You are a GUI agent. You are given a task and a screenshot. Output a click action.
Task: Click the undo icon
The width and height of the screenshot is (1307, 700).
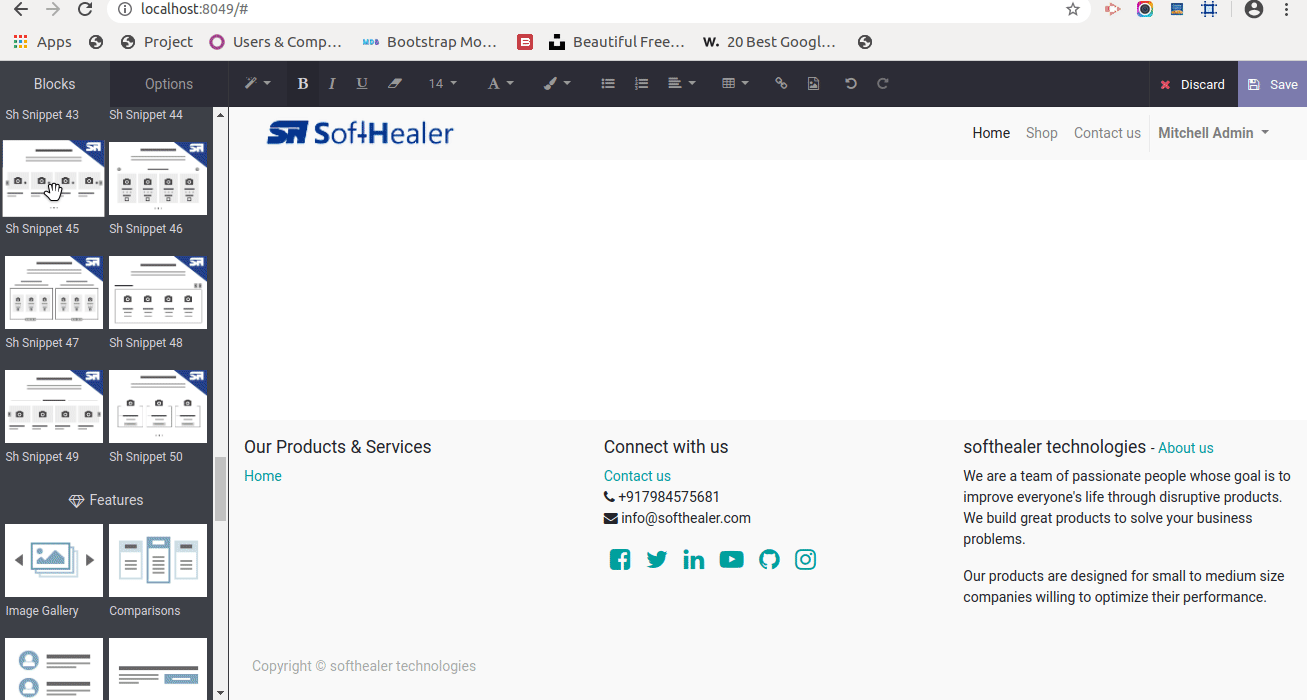(851, 84)
